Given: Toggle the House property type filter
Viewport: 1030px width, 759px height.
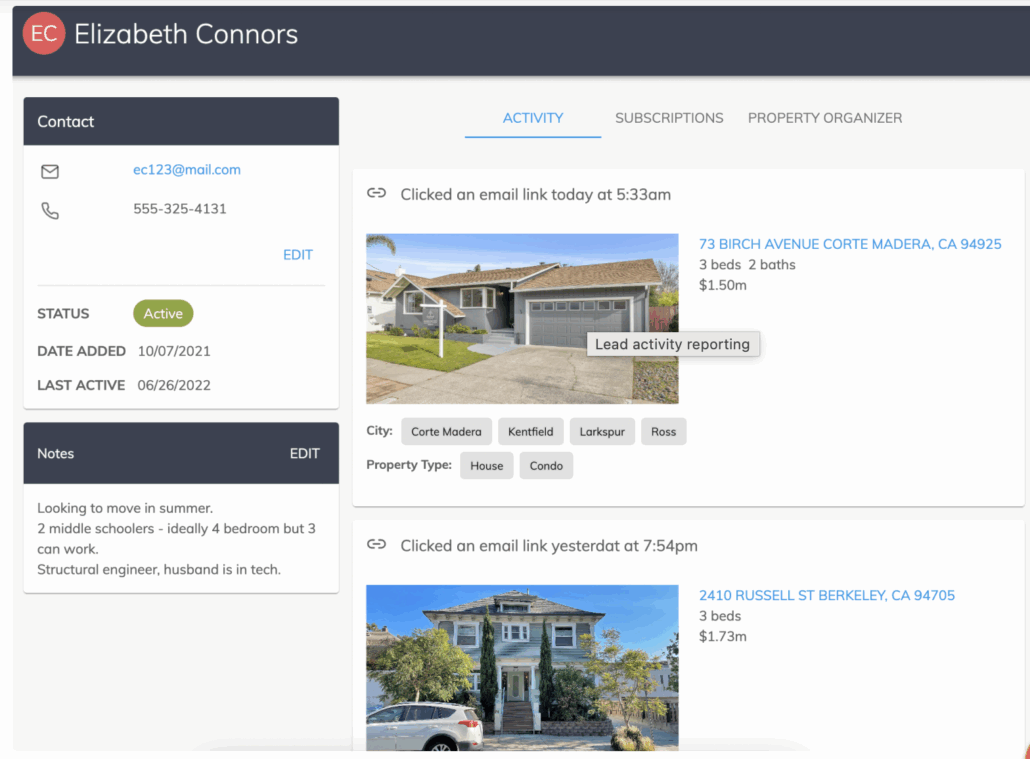Looking at the screenshot, I should 486,465.
